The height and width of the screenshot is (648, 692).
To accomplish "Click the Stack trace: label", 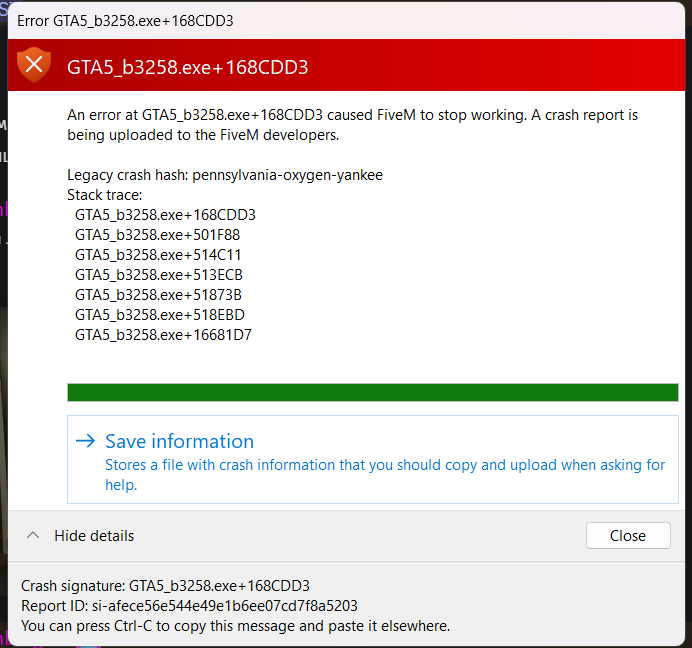I will point(105,195).
